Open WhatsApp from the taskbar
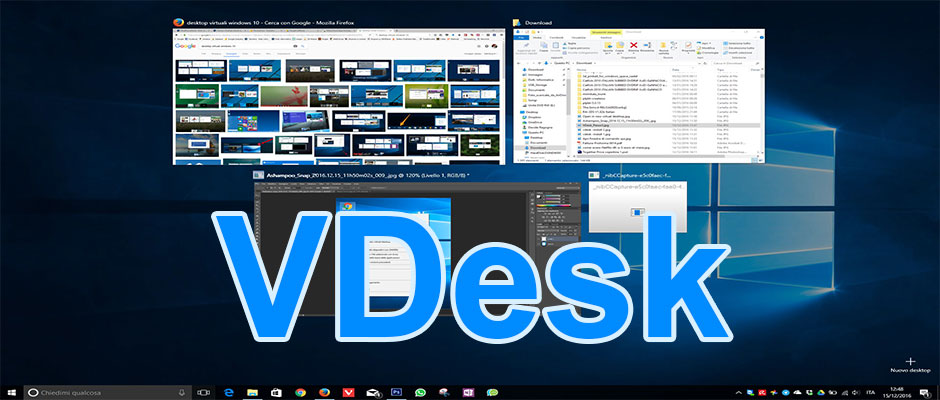 (420, 392)
